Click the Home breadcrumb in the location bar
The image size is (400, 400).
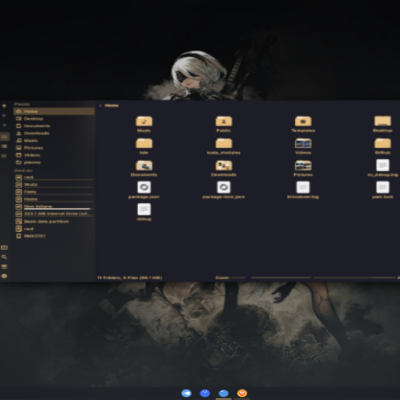(x=112, y=105)
